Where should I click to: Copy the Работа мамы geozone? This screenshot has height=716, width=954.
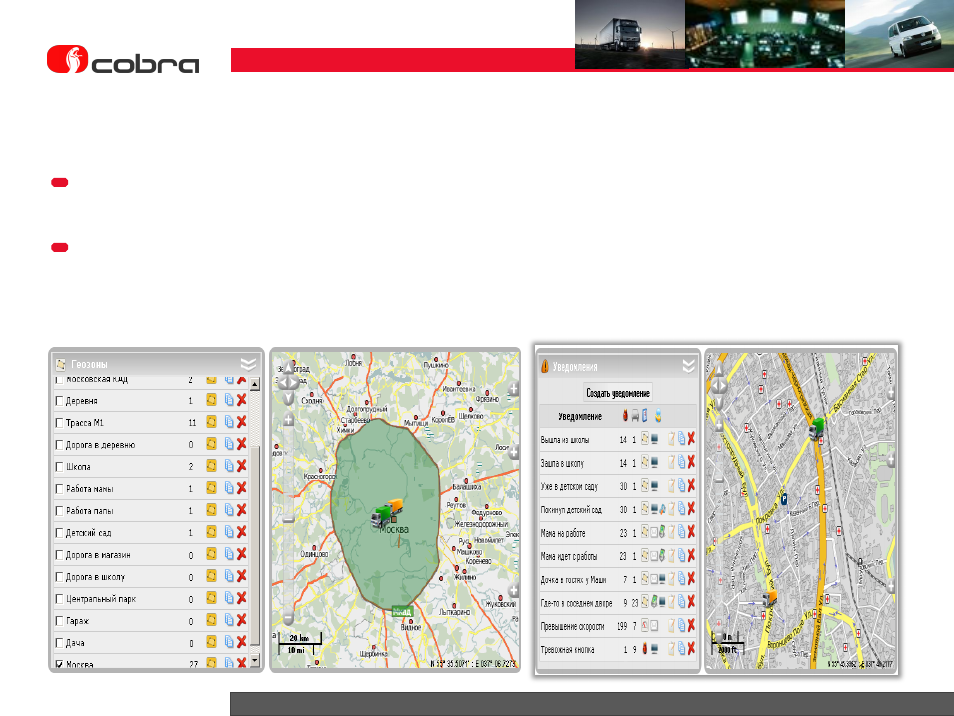click(229, 487)
